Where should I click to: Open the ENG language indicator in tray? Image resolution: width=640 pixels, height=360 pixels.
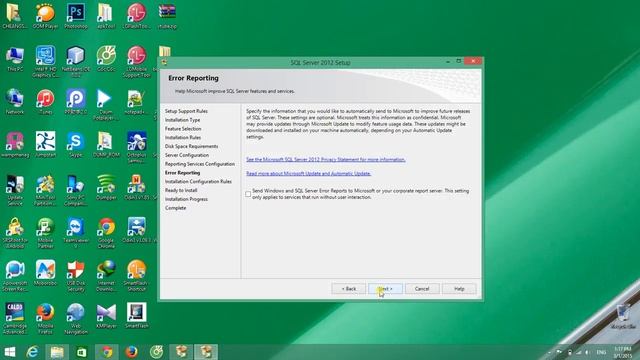pyautogui.click(x=601, y=352)
